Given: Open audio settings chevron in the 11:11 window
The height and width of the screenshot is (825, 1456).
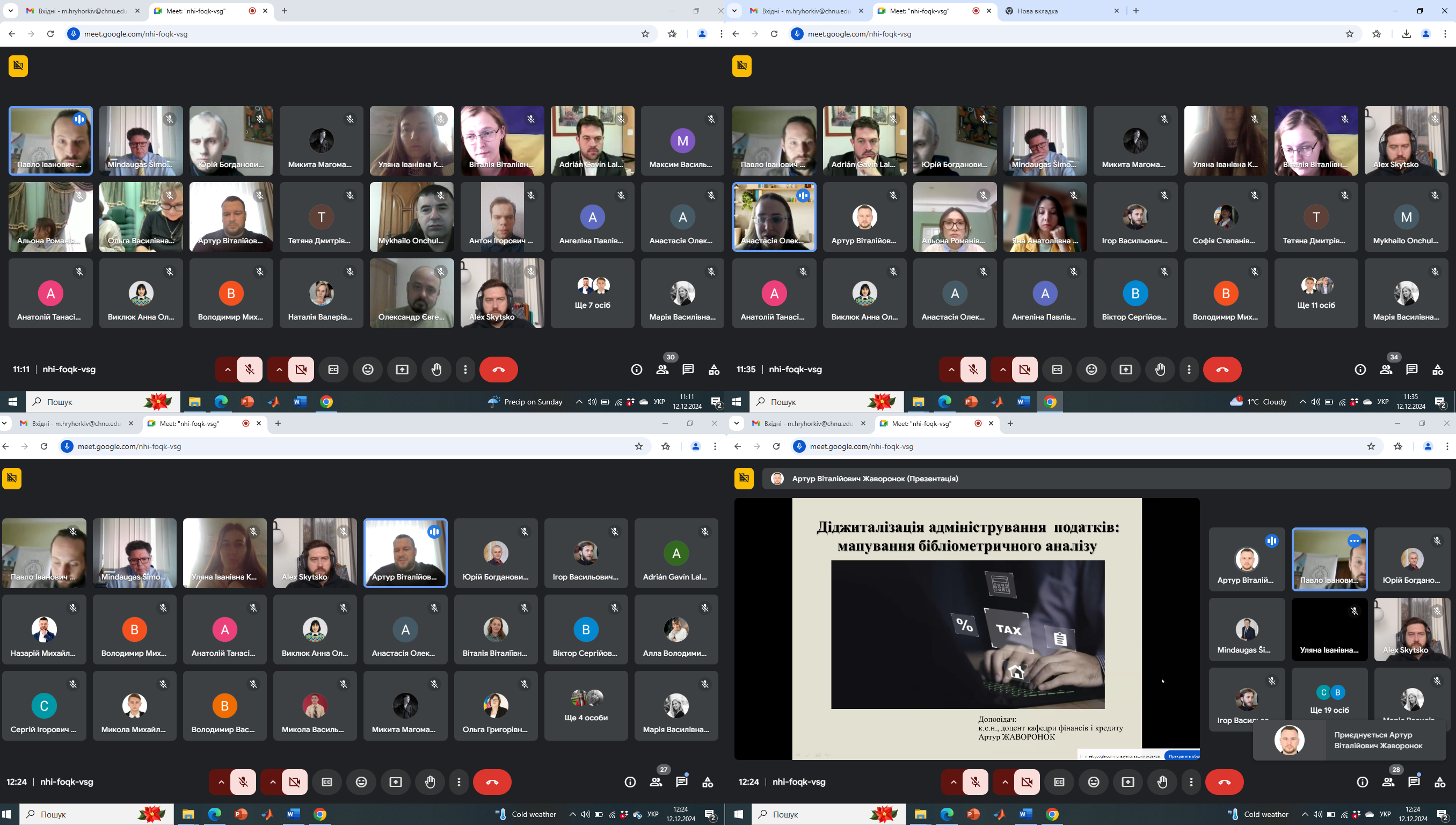Looking at the screenshot, I should pos(227,370).
